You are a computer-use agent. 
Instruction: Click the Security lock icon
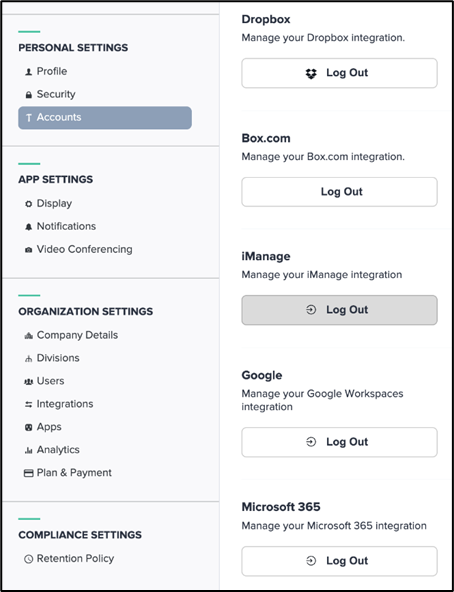(28, 95)
